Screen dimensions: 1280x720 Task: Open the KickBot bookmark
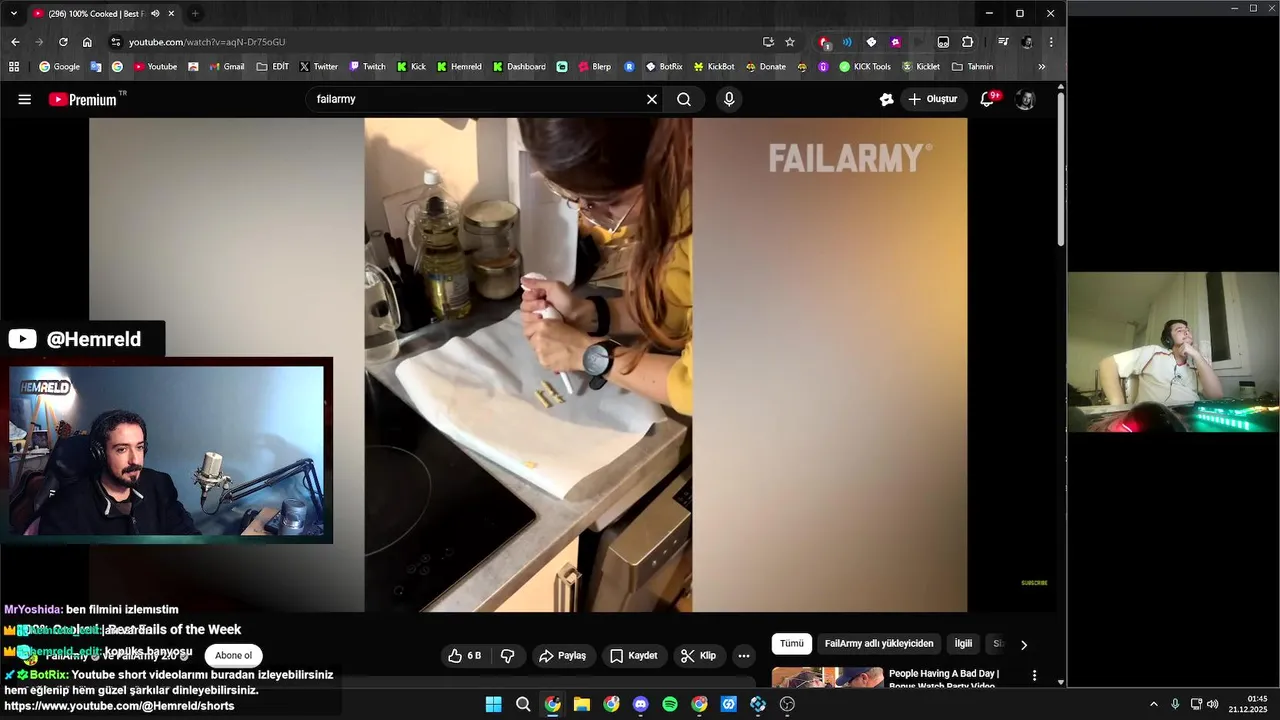[x=714, y=67]
